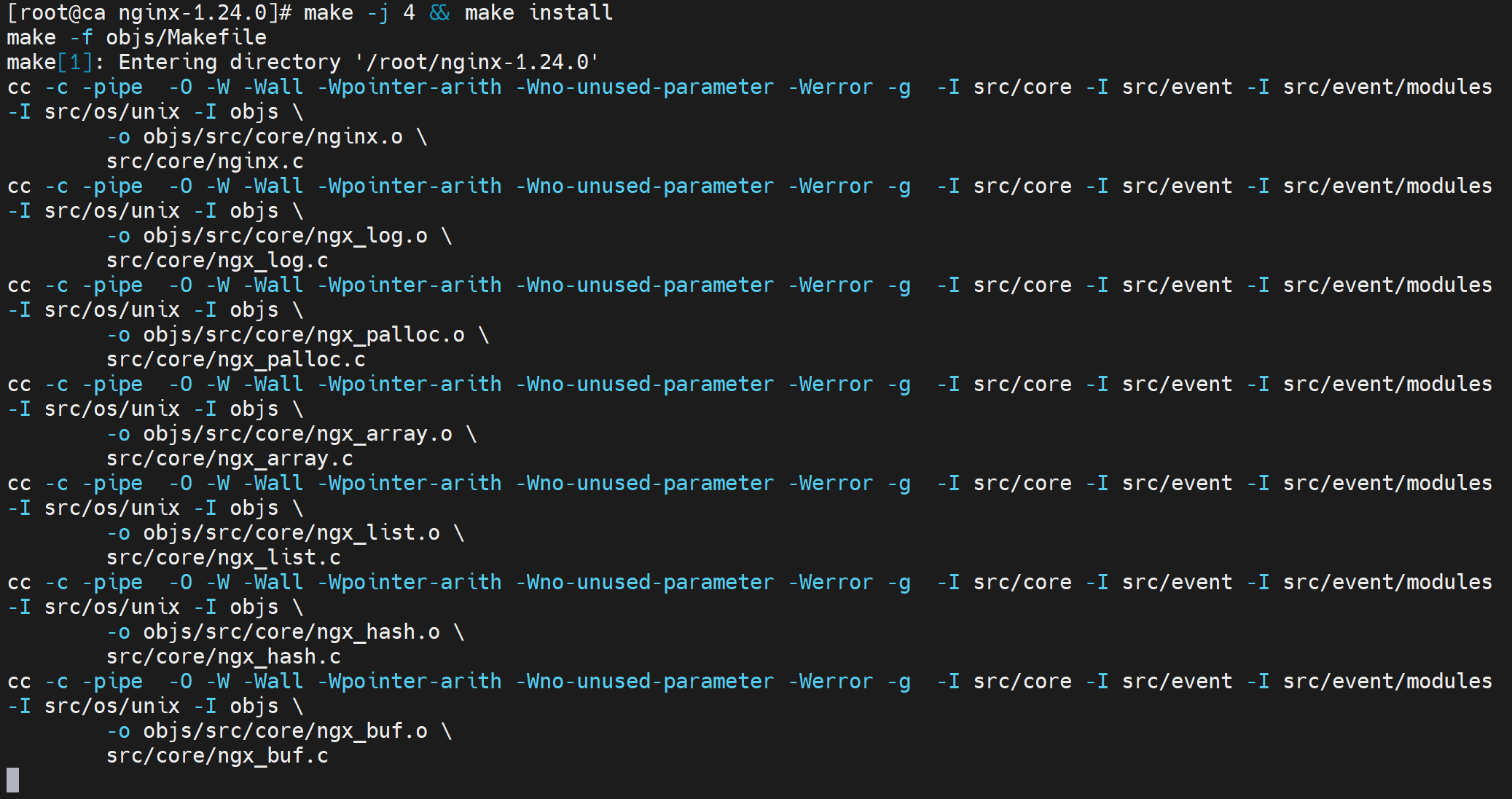
Task: Click objs/src/core/ngx_log.o output path
Action: point(285,236)
